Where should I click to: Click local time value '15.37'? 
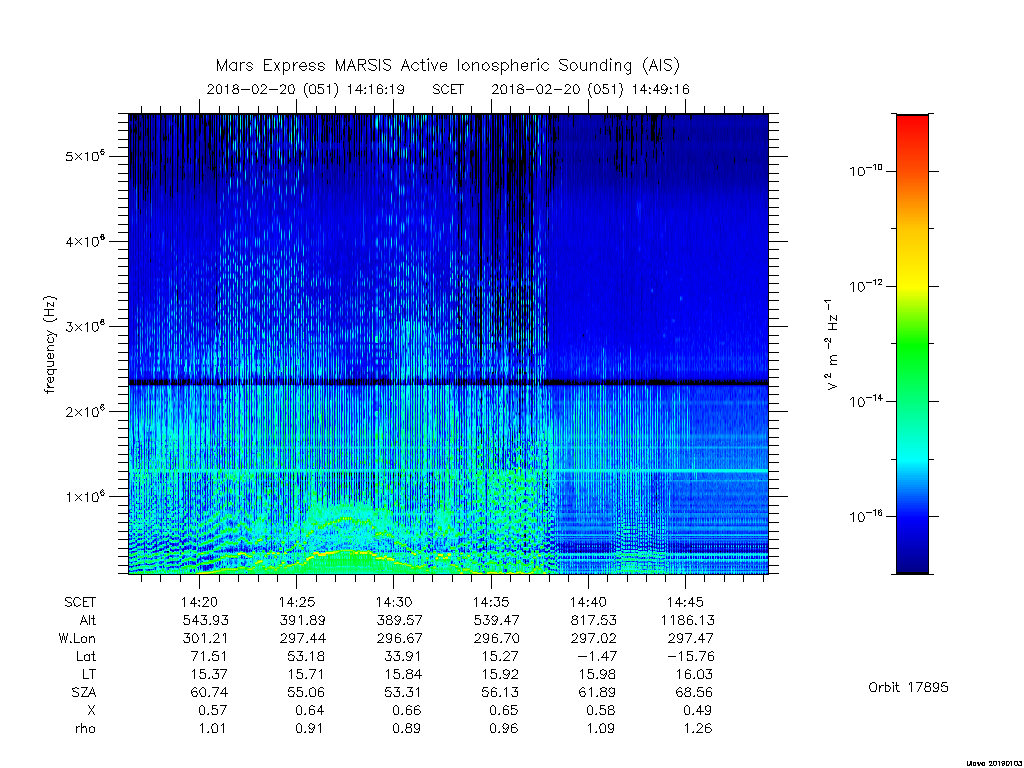209,674
